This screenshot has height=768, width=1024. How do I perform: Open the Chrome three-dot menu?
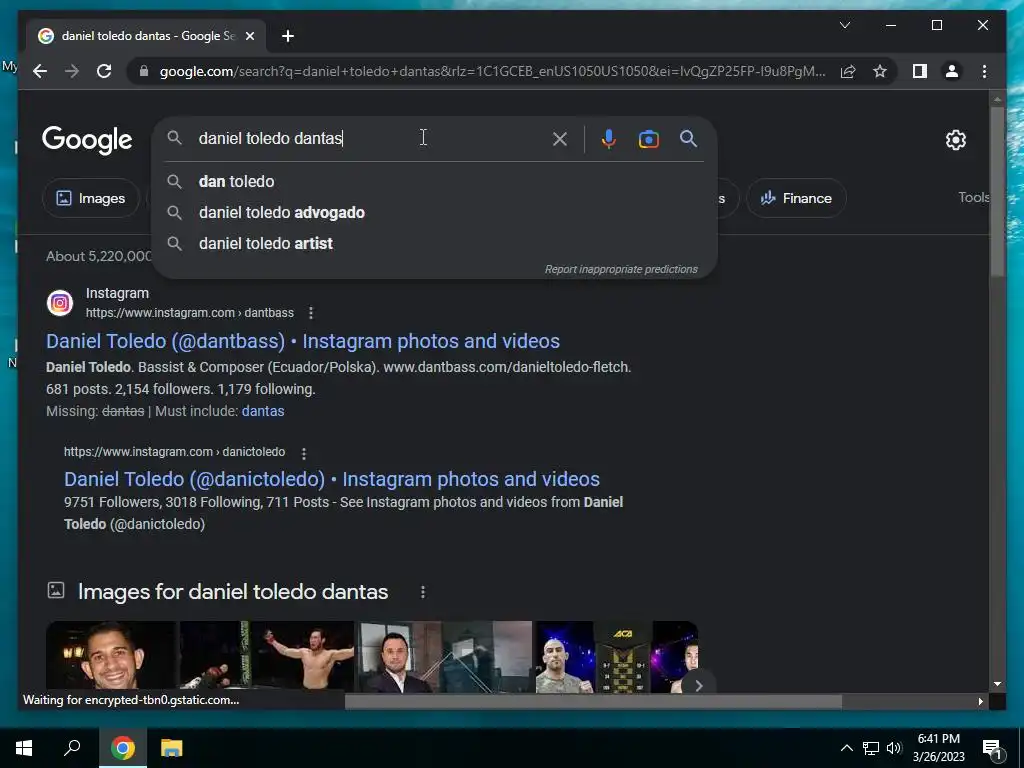984,71
